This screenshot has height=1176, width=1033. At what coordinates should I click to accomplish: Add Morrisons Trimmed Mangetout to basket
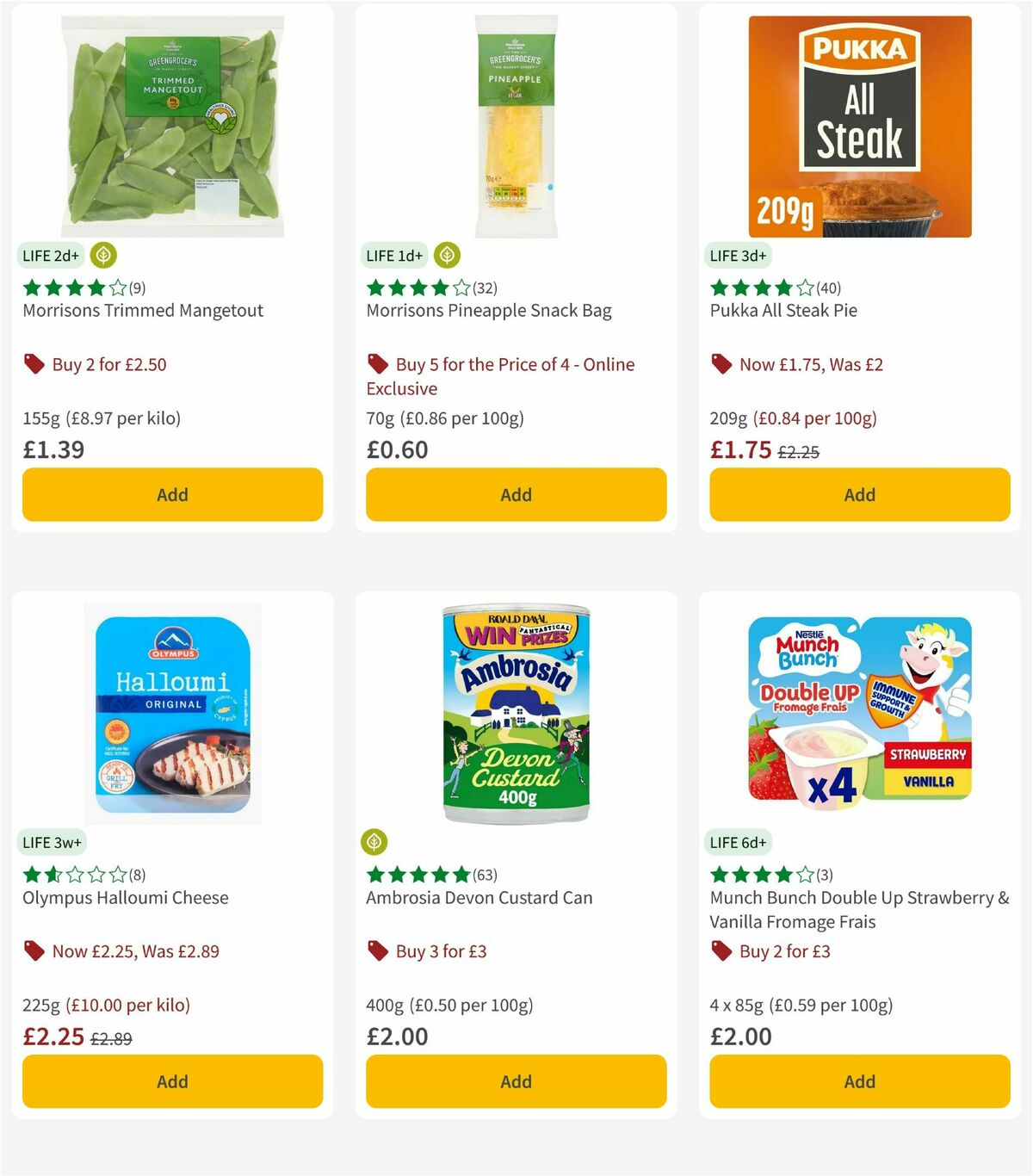[x=171, y=494]
